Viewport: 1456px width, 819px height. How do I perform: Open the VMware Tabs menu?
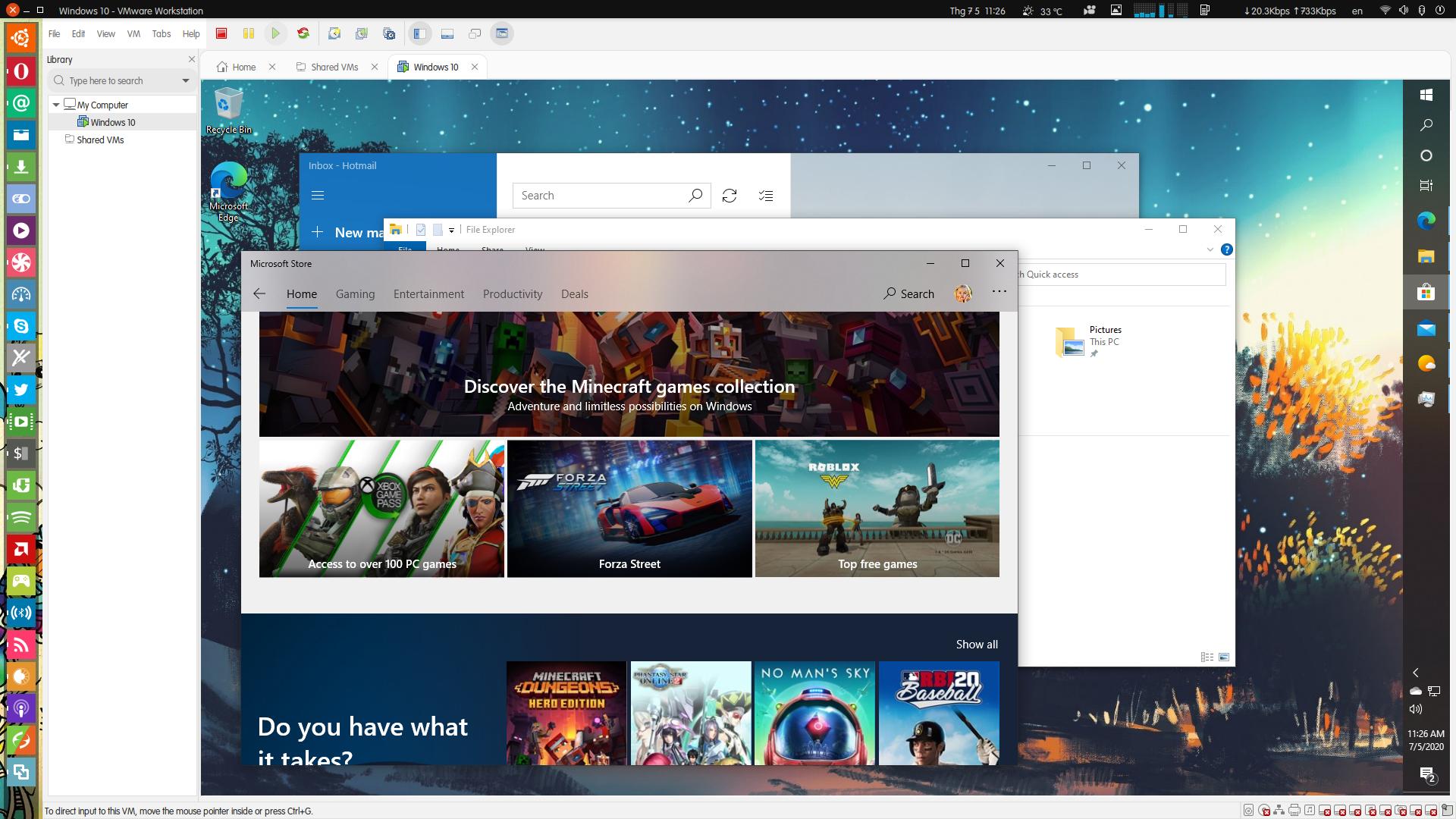coord(162,34)
